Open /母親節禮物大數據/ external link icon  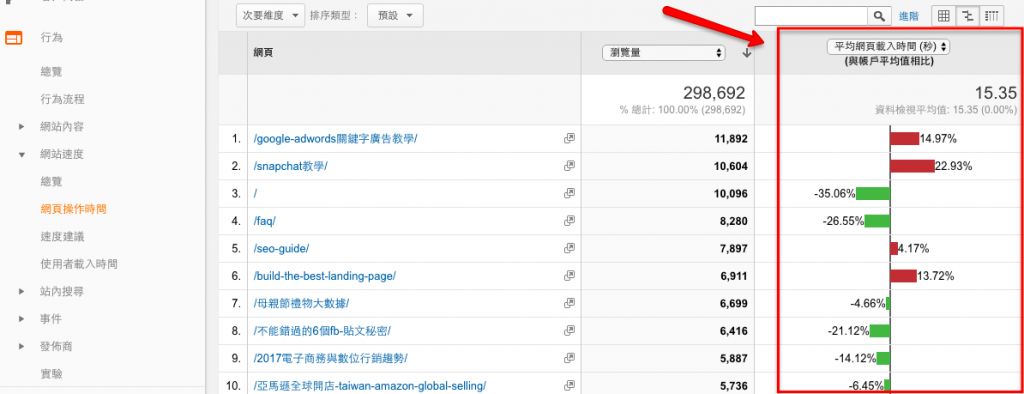point(569,303)
